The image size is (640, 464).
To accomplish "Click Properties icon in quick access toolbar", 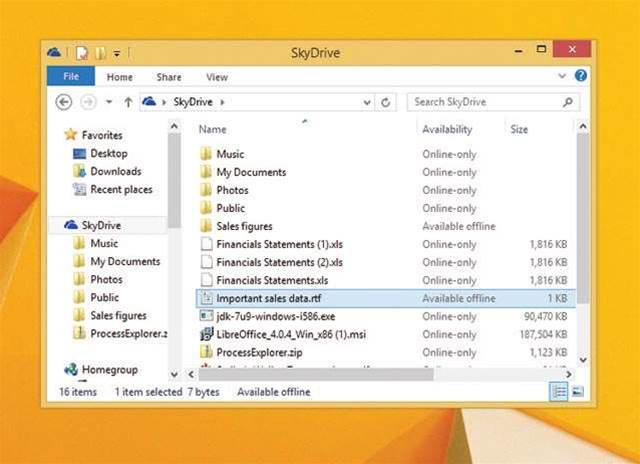I will 82,53.
